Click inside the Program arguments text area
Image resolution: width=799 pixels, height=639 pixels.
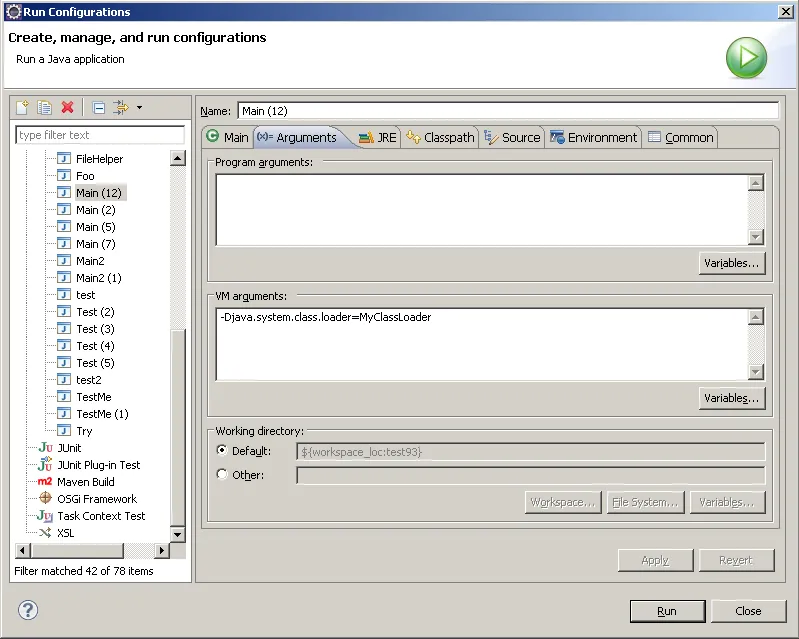pos(482,210)
